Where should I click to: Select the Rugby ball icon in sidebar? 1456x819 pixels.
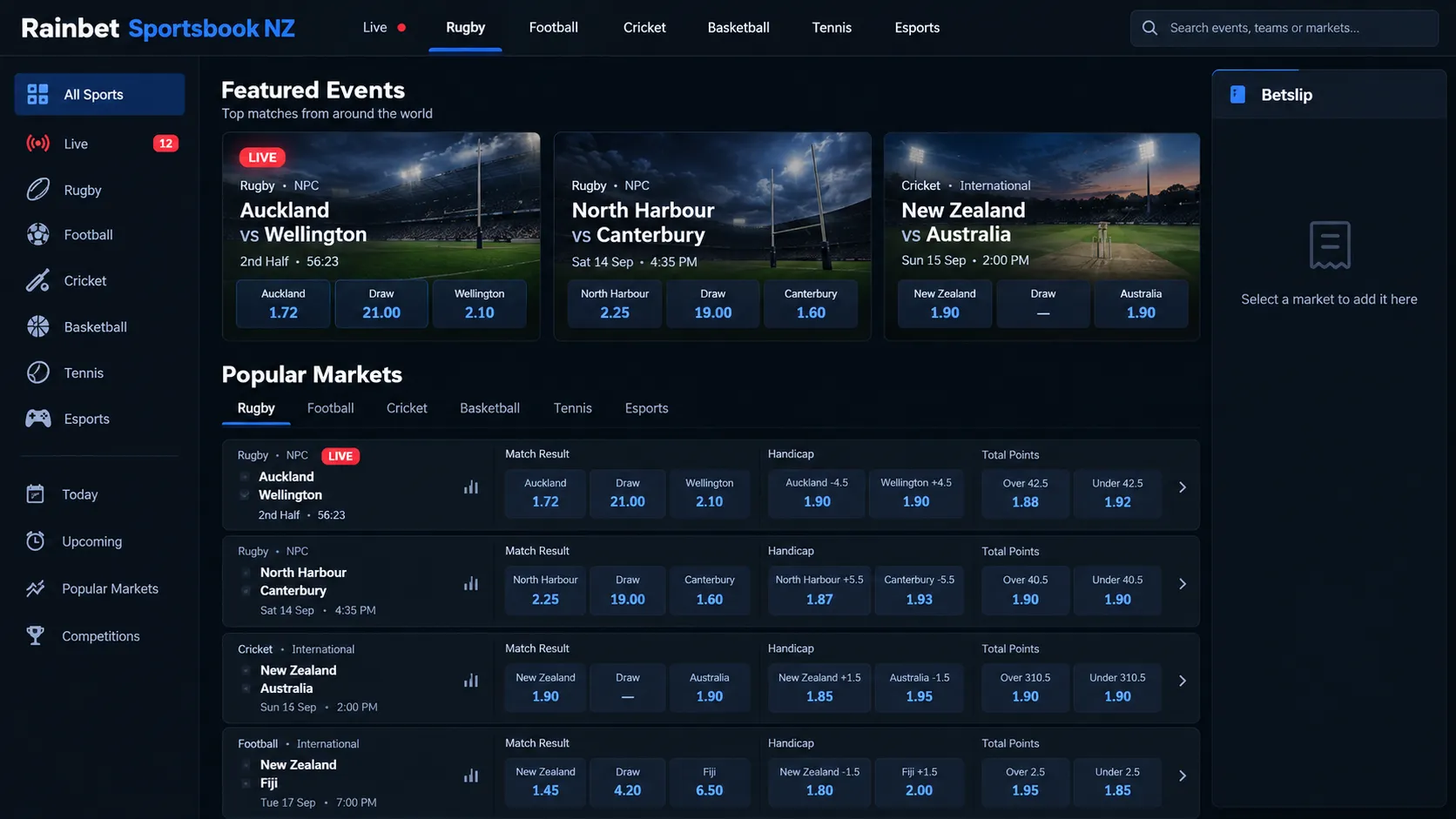(x=37, y=190)
